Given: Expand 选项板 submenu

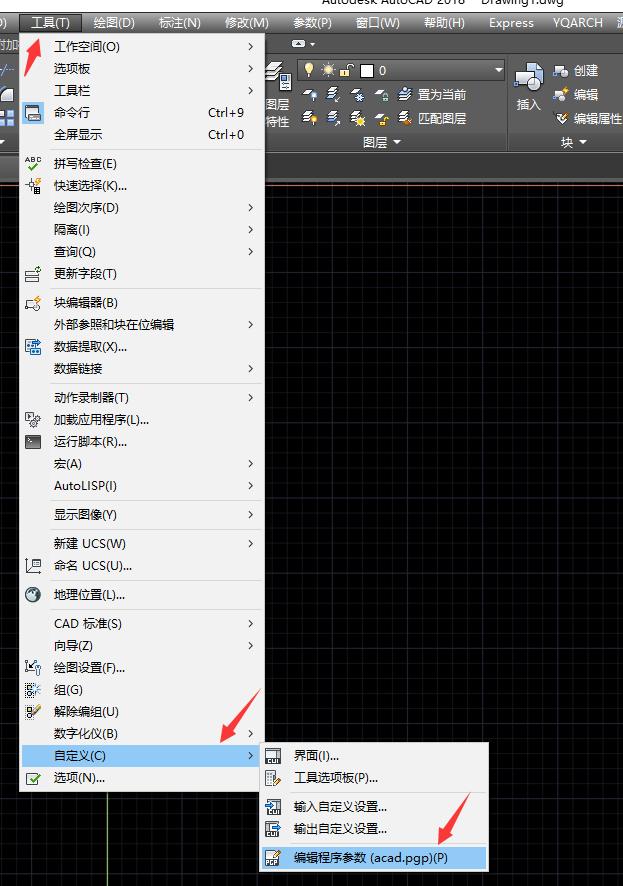Looking at the screenshot, I should coord(143,68).
